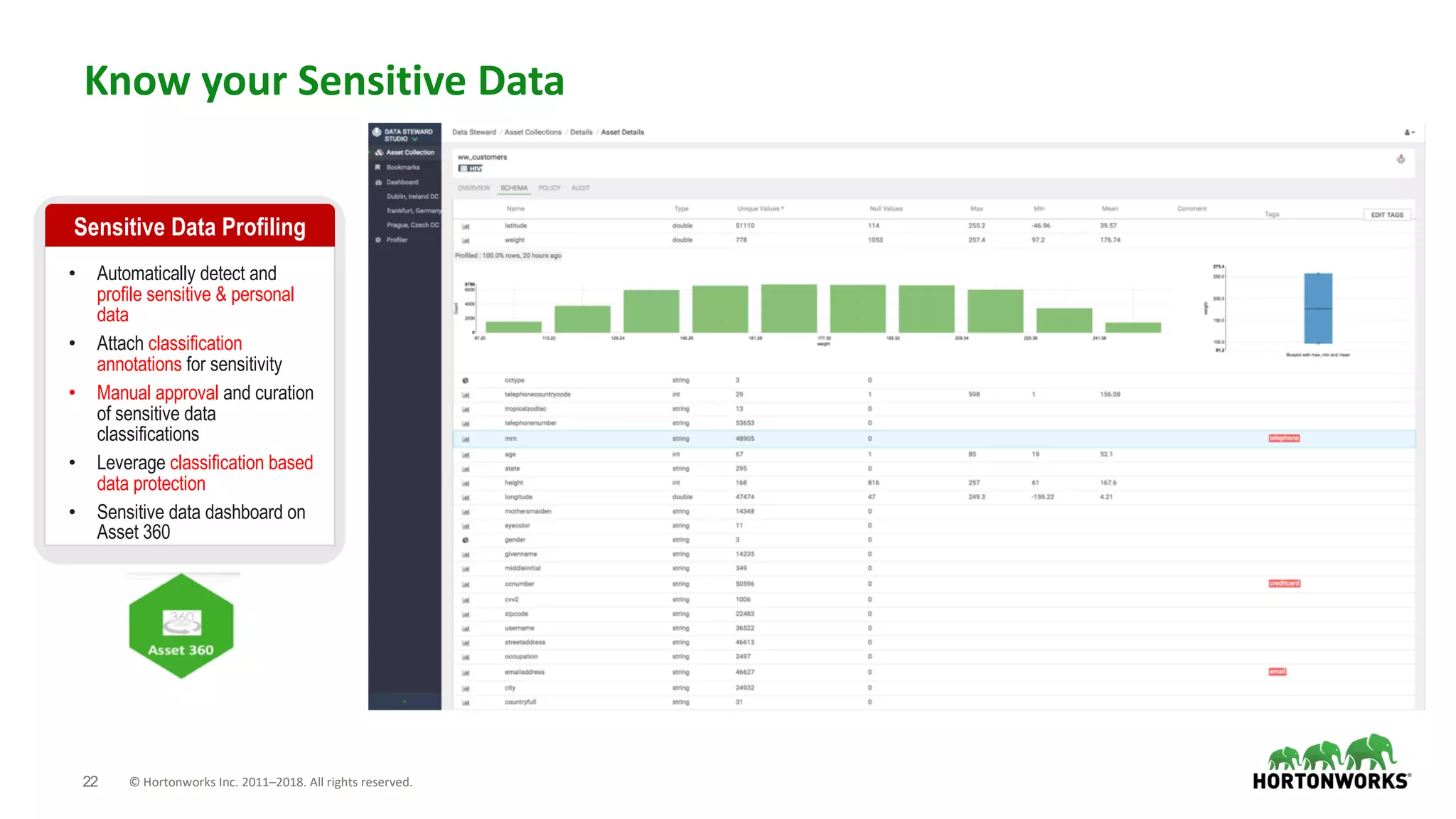Select the 'mothersmaiden' column name
This screenshot has height=819, width=1456.
pos(528,511)
